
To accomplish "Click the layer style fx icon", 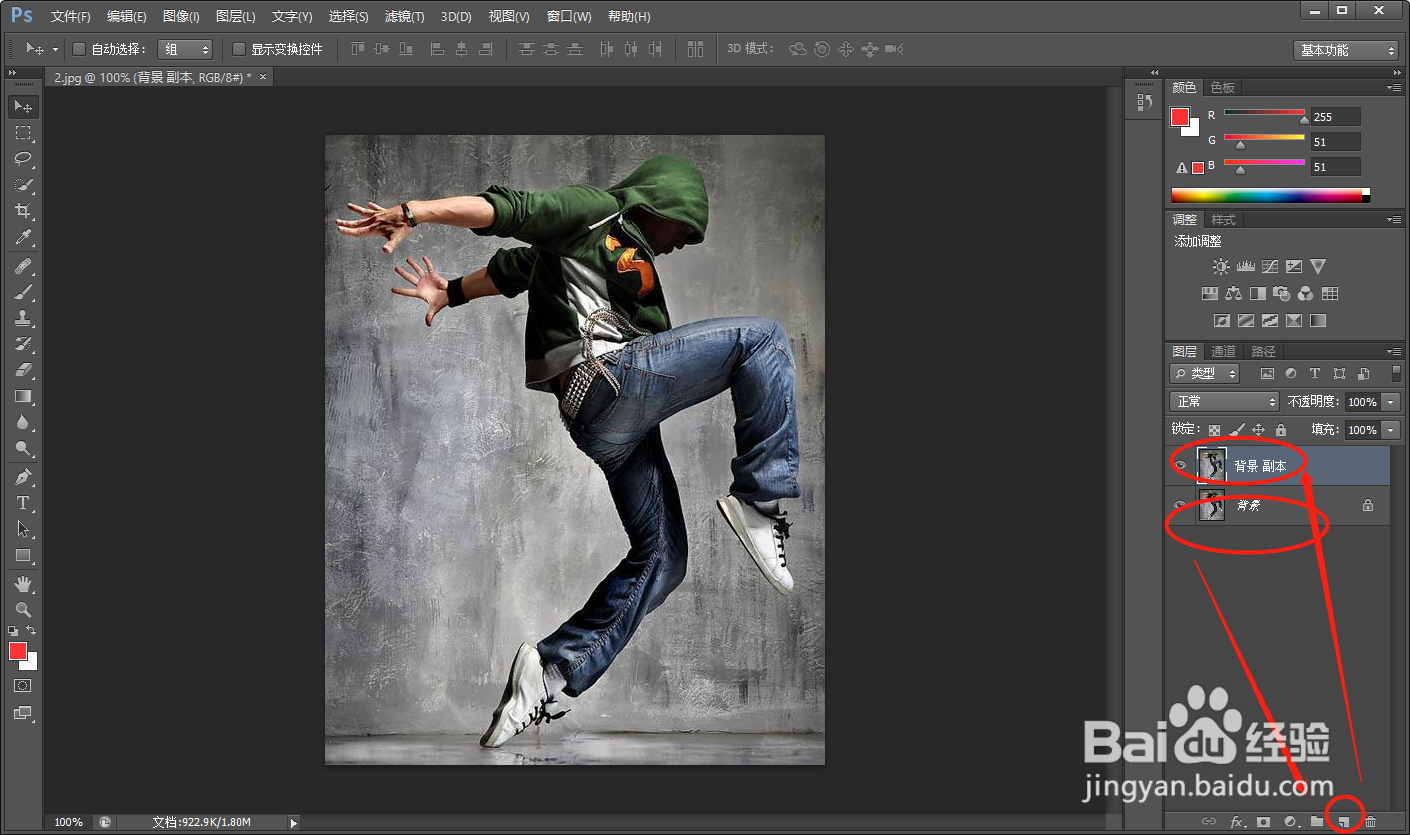I will click(x=1236, y=822).
